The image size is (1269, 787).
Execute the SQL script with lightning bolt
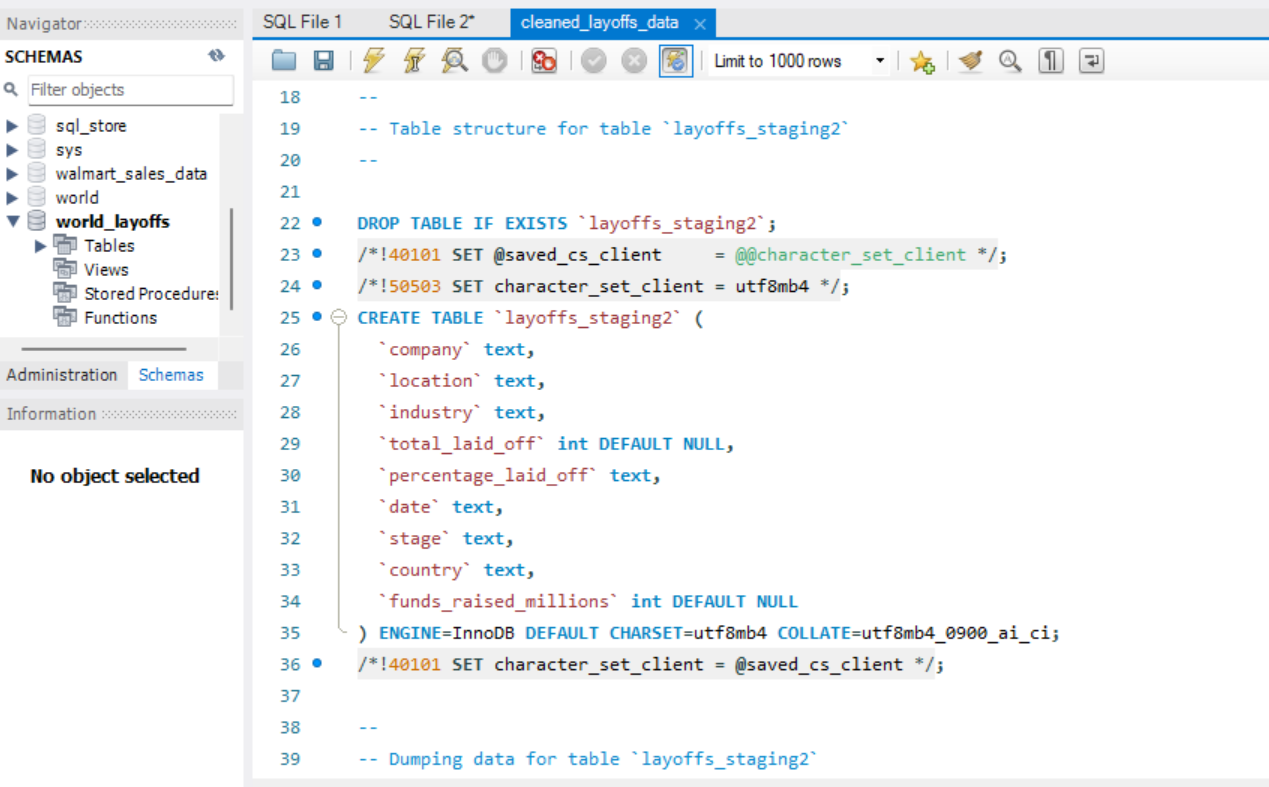(373, 61)
